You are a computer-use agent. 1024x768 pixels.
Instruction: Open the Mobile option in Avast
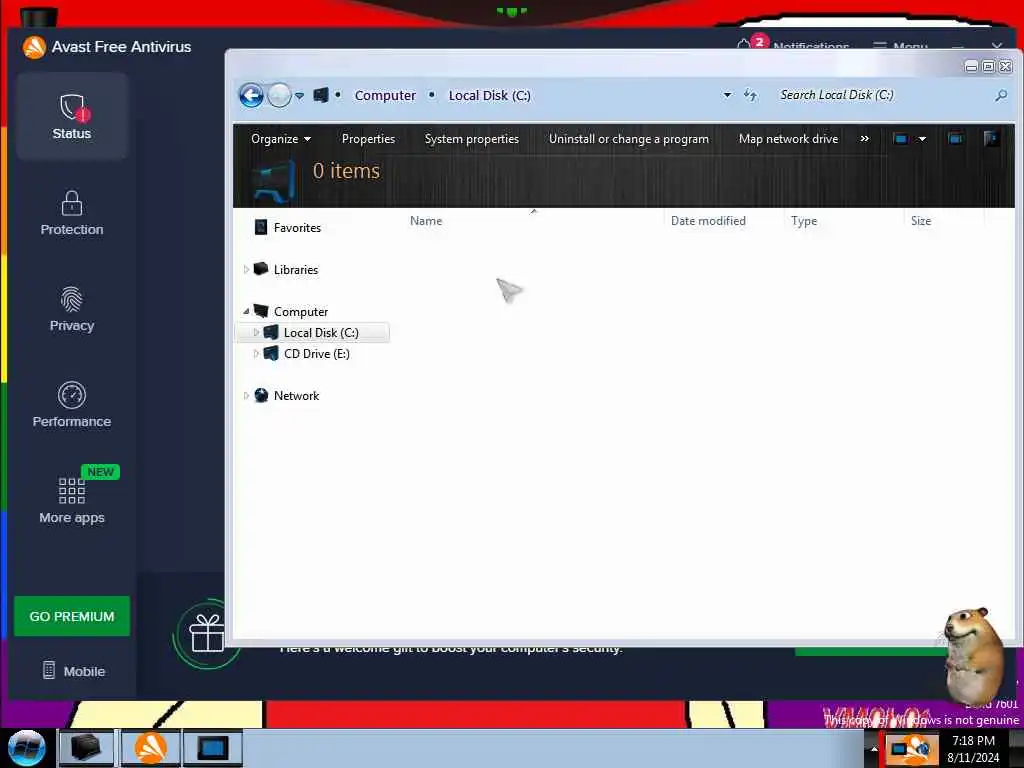coord(73,671)
